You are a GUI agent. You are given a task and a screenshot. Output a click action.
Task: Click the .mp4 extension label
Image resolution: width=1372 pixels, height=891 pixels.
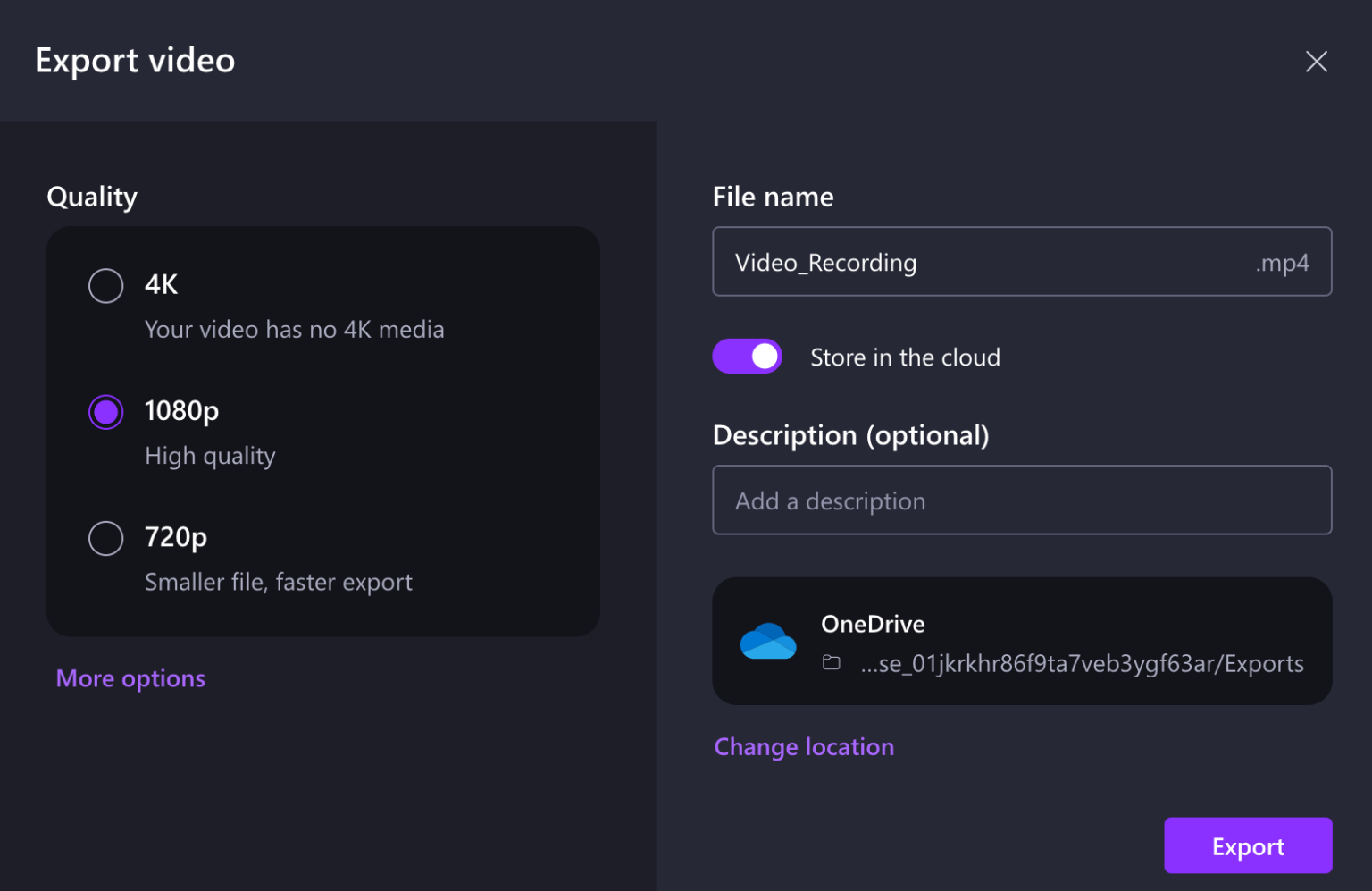click(1282, 263)
